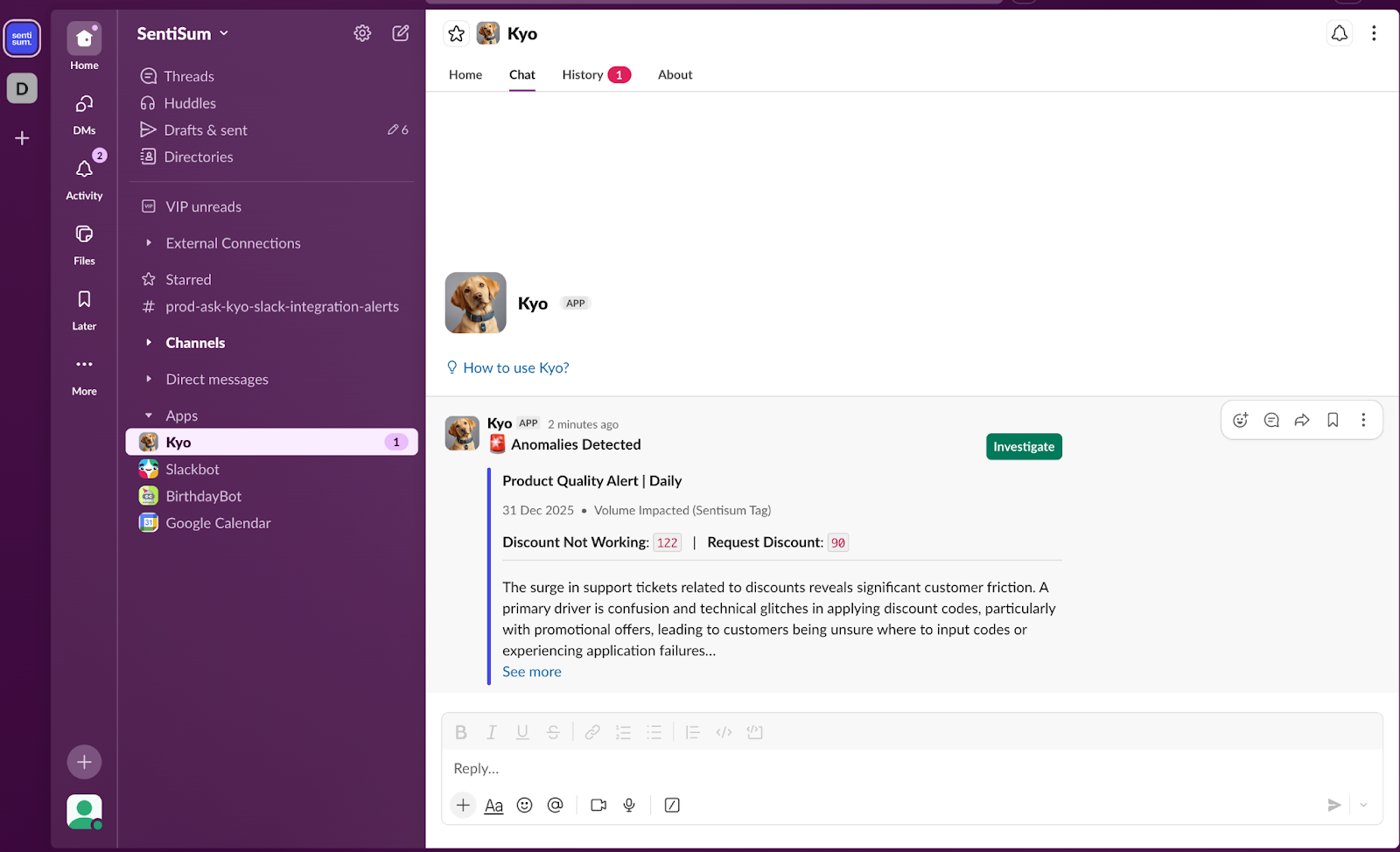Image resolution: width=1400 pixels, height=852 pixels.
Task: Toggle blockquote formatting
Action: click(x=692, y=732)
